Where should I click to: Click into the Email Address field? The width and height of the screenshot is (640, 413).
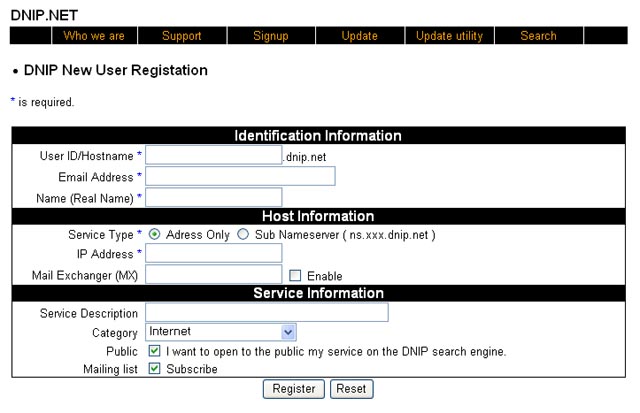(240, 176)
